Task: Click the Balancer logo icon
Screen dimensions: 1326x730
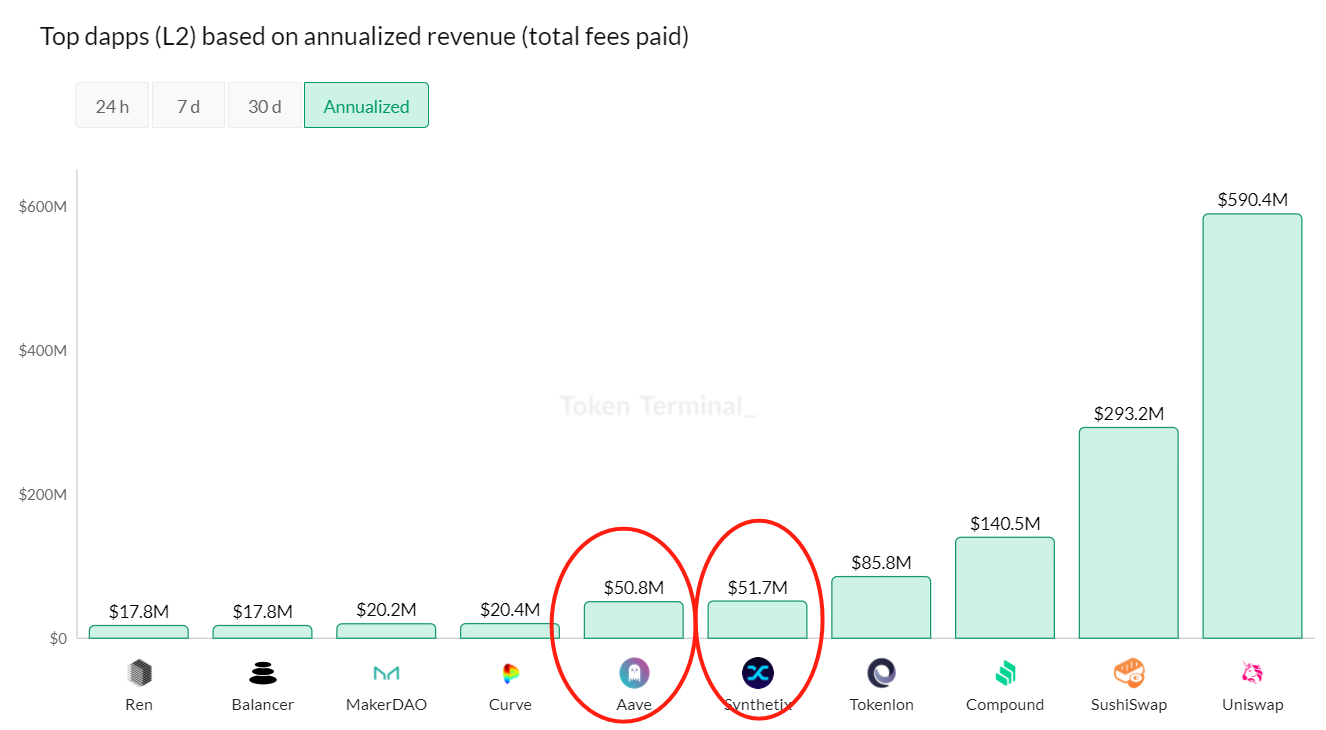Action: click(263, 673)
